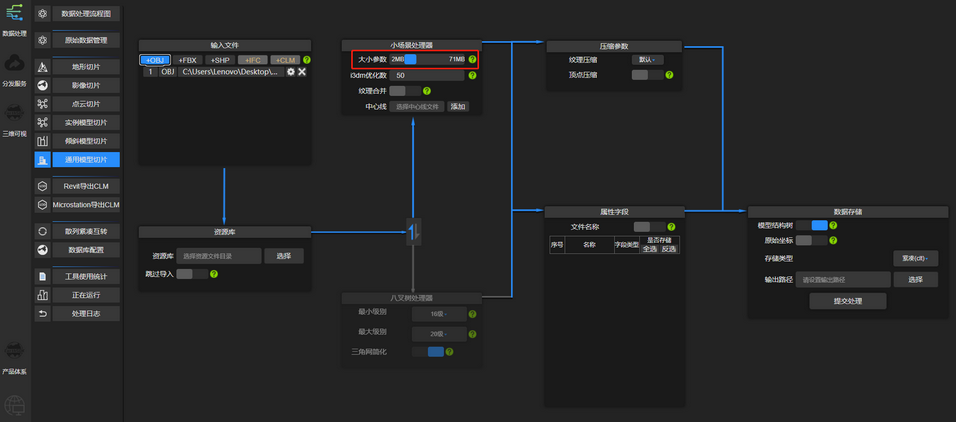This screenshot has width=956, height=422.
Task: Open Revit导出CLM in the sidebar
Action: click(85, 186)
